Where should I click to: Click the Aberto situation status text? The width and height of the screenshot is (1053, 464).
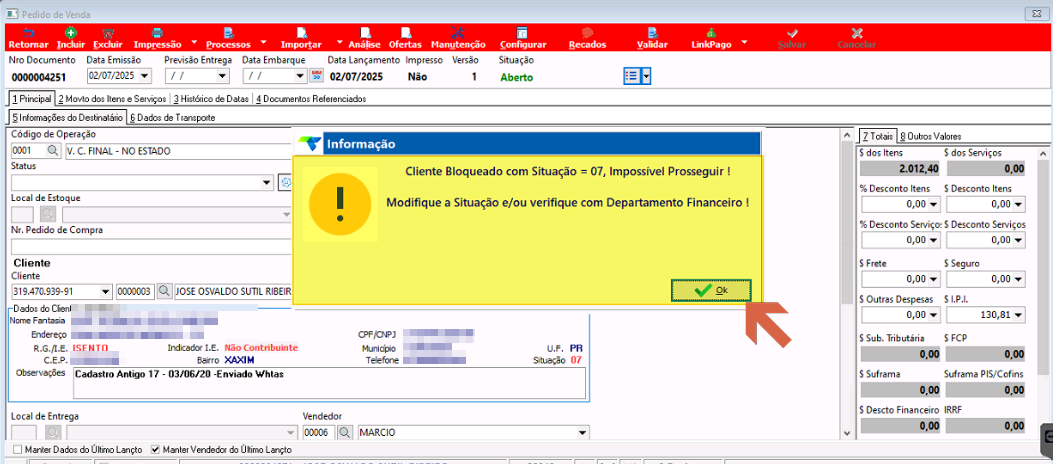[x=516, y=77]
